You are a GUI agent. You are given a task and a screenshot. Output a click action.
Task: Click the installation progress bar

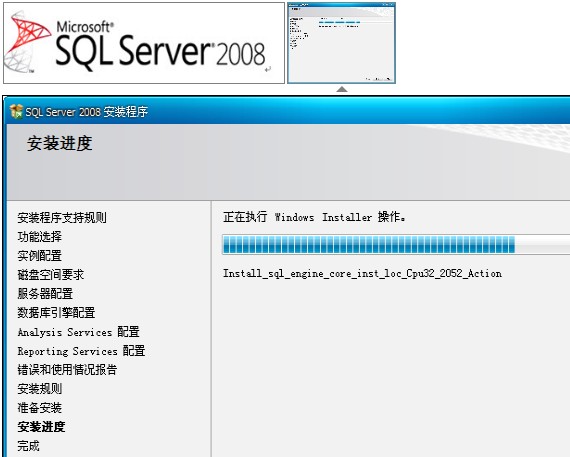pyautogui.click(x=396, y=244)
